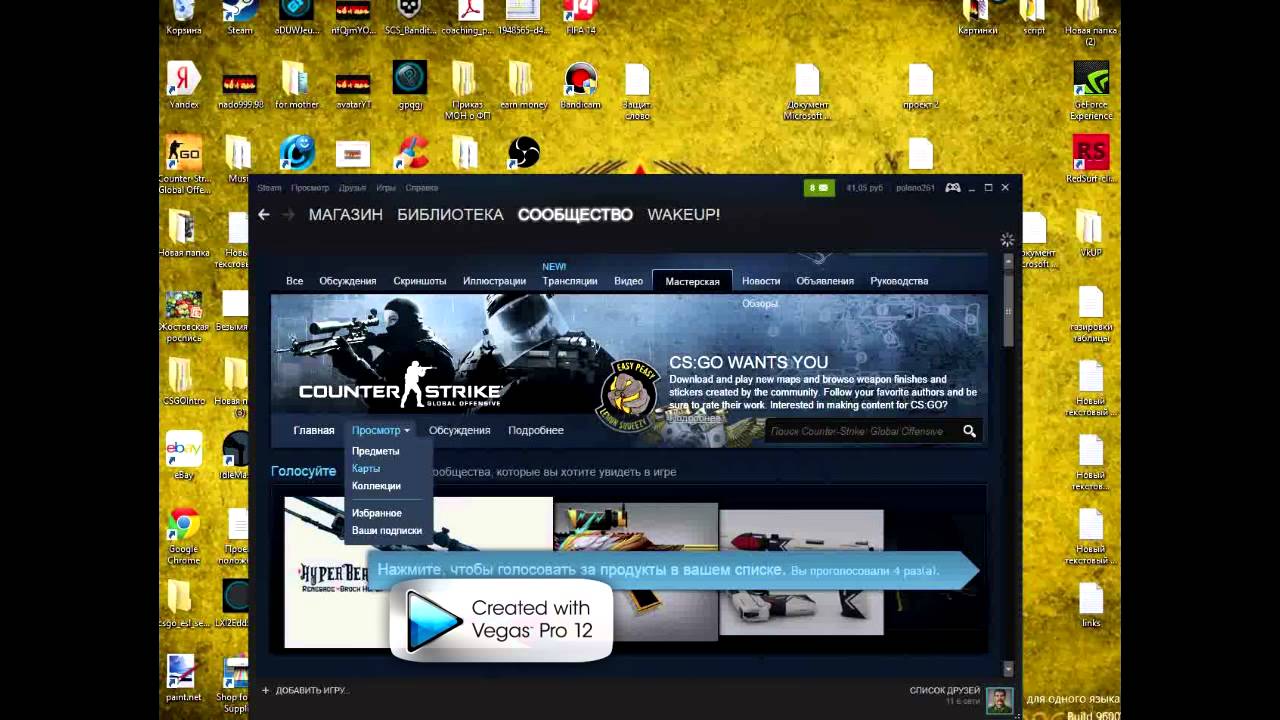
Task: Choose Коллекции from the dropdown
Action: click(x=376, y=486)
